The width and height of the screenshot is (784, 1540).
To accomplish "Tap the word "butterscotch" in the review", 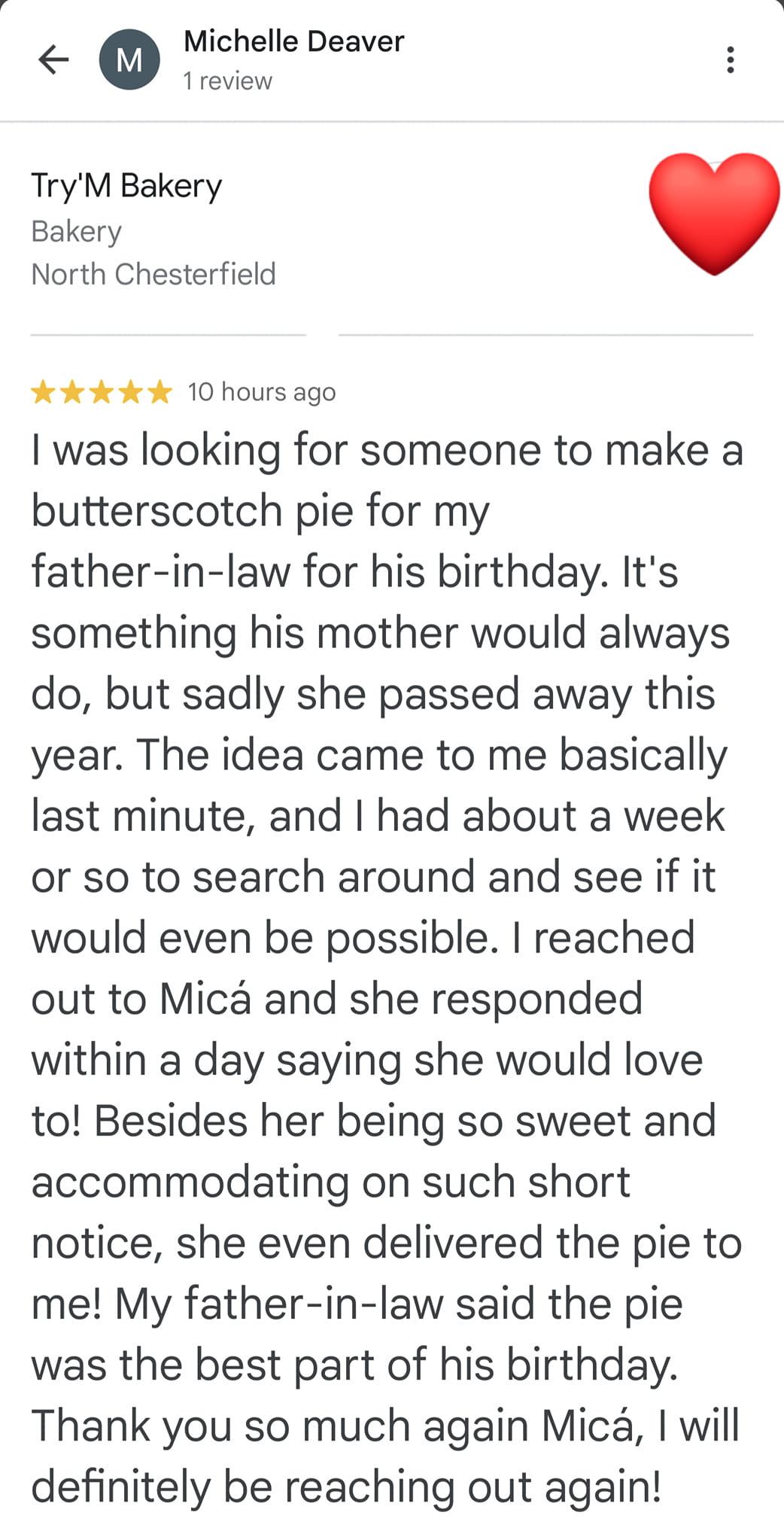I will click(156, 511).
